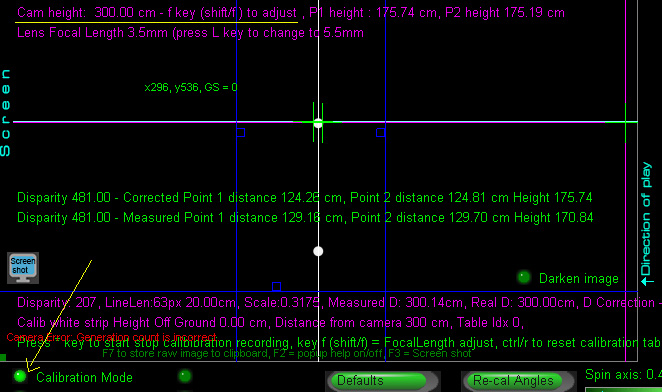Click the blue square handle on bottom horizontal line

tap(277, 287)
